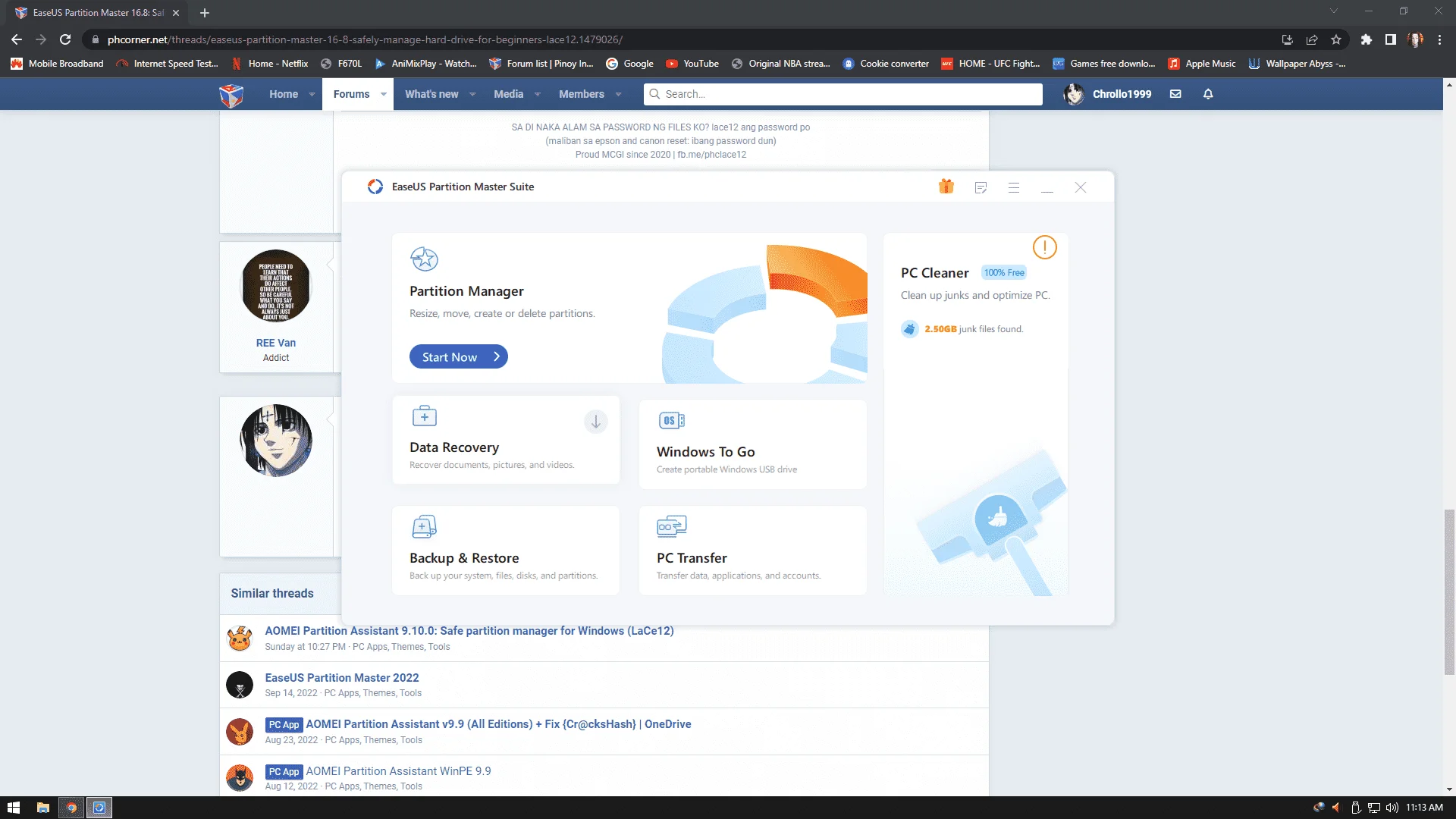Image resolution: width=1456 pixels, height=819 pixels.
Task: Open the Home forum nav item
Action: click(x=284, y=94)
